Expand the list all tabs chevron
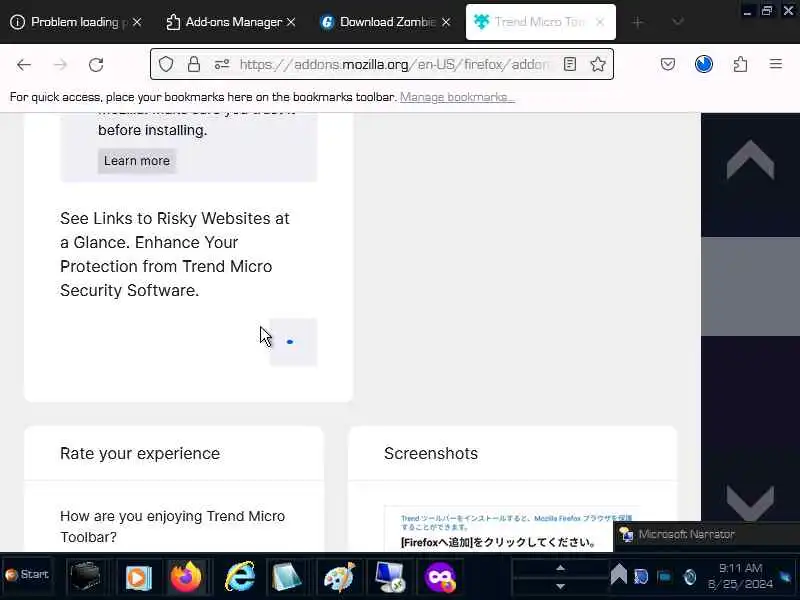The height and width of the screenshot is (600, 800). pos(678,22)
